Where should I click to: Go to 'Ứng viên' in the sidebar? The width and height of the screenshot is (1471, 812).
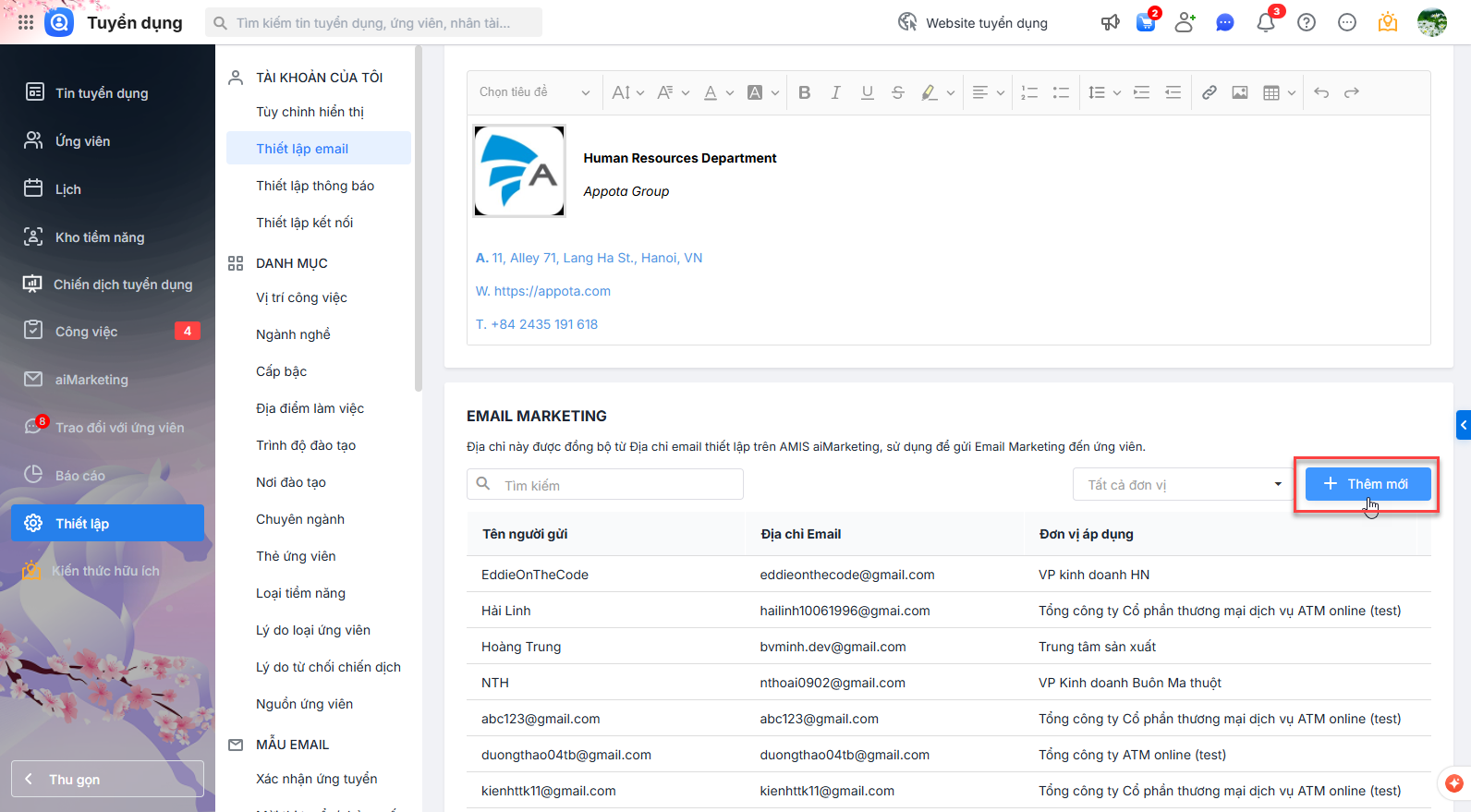tap(82, 141)
